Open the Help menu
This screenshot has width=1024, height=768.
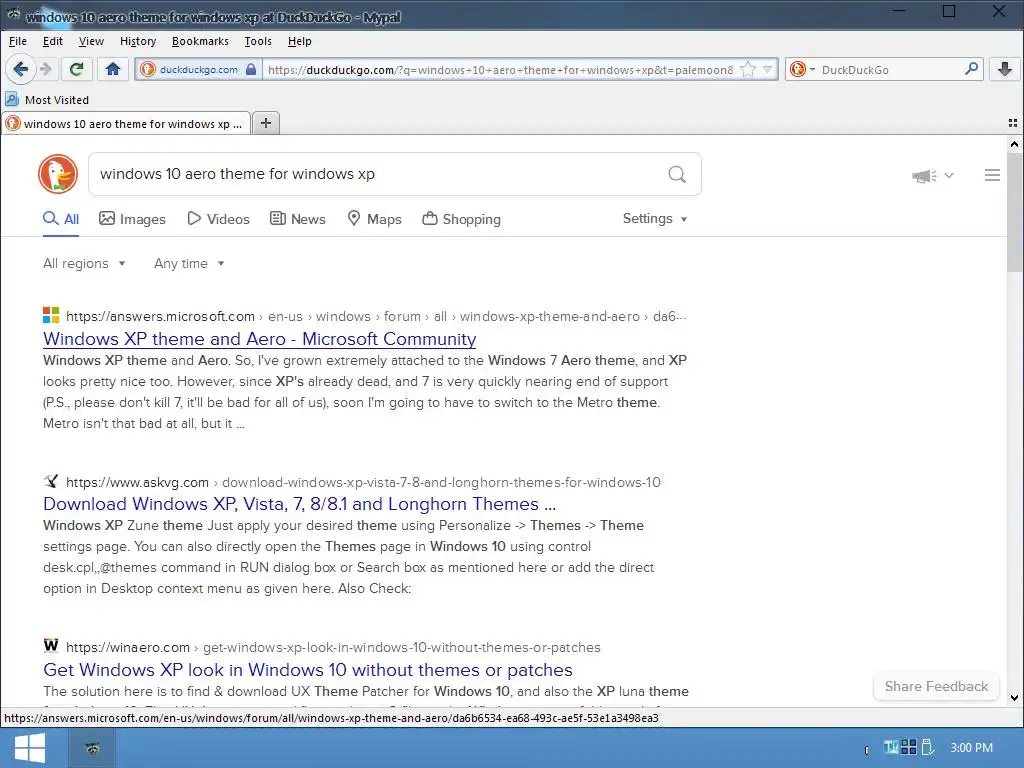click(x=300, y=41)
